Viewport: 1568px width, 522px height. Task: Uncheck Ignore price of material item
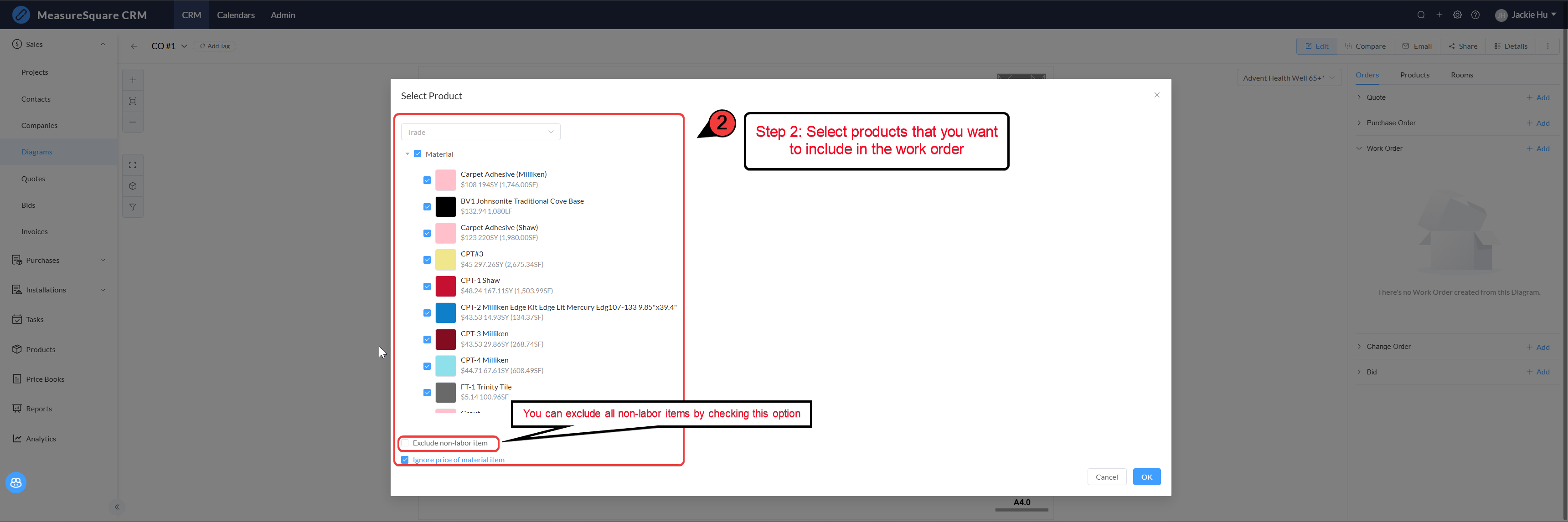405,460
